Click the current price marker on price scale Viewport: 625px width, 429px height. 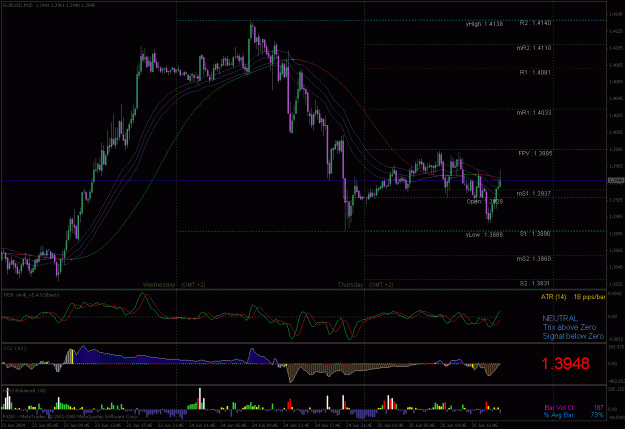(x=616, y=181)
